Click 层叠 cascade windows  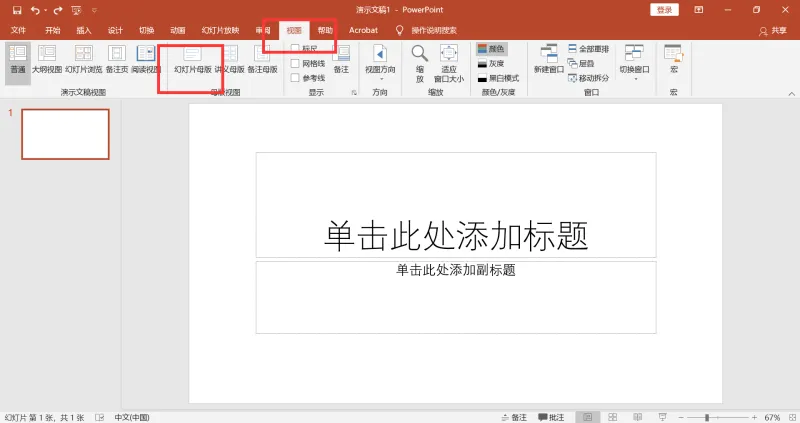(x=581, y=63)
